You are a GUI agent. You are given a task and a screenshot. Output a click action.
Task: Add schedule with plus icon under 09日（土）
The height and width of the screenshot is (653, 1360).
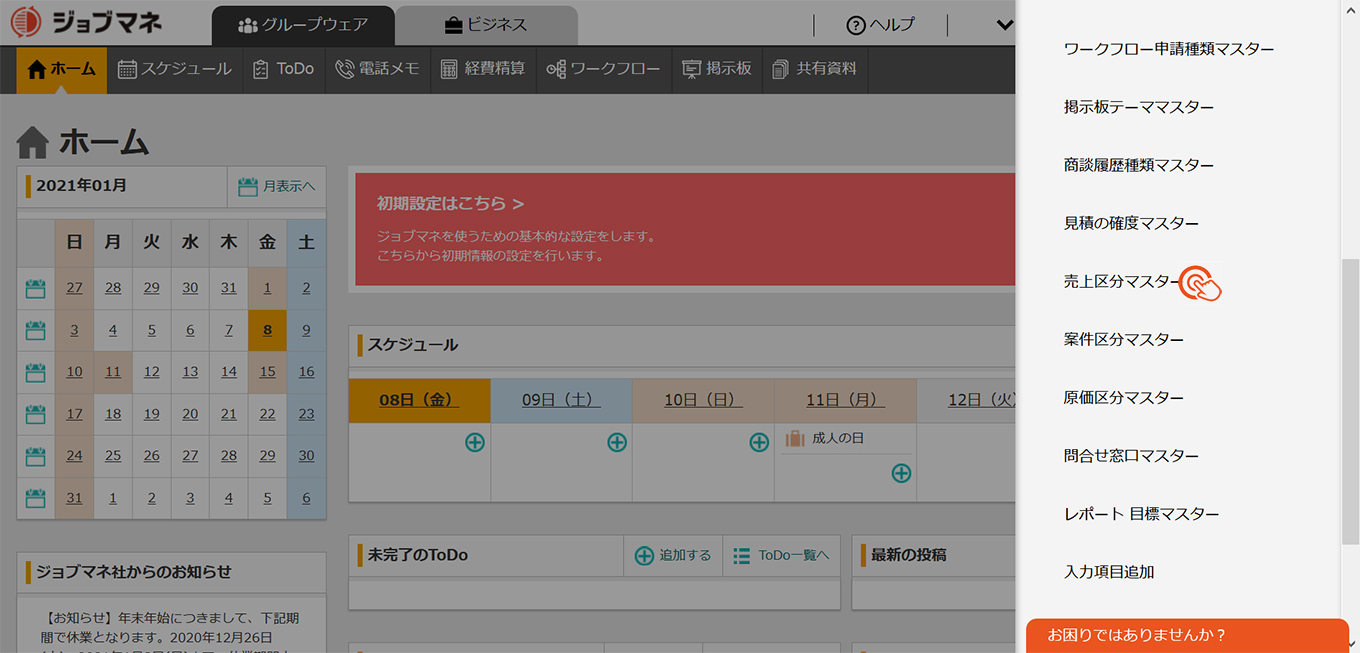(617, 442)
